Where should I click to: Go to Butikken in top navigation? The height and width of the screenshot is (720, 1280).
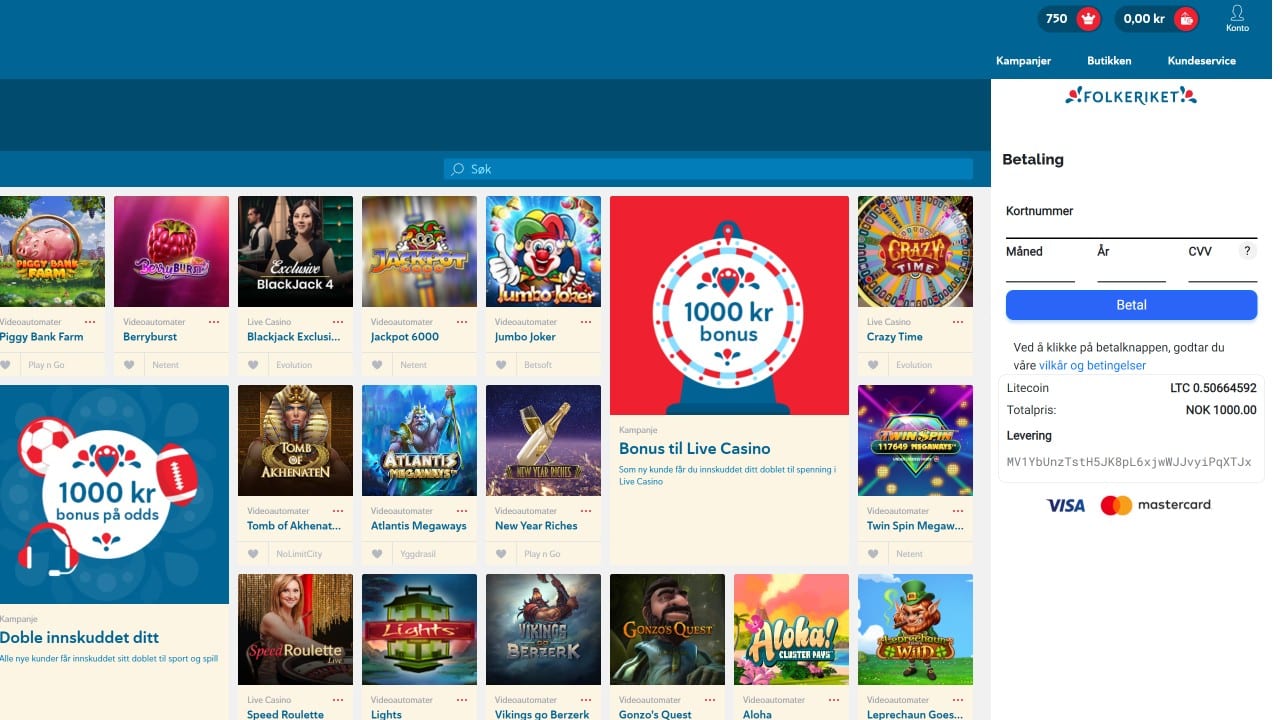point(1109,61)
